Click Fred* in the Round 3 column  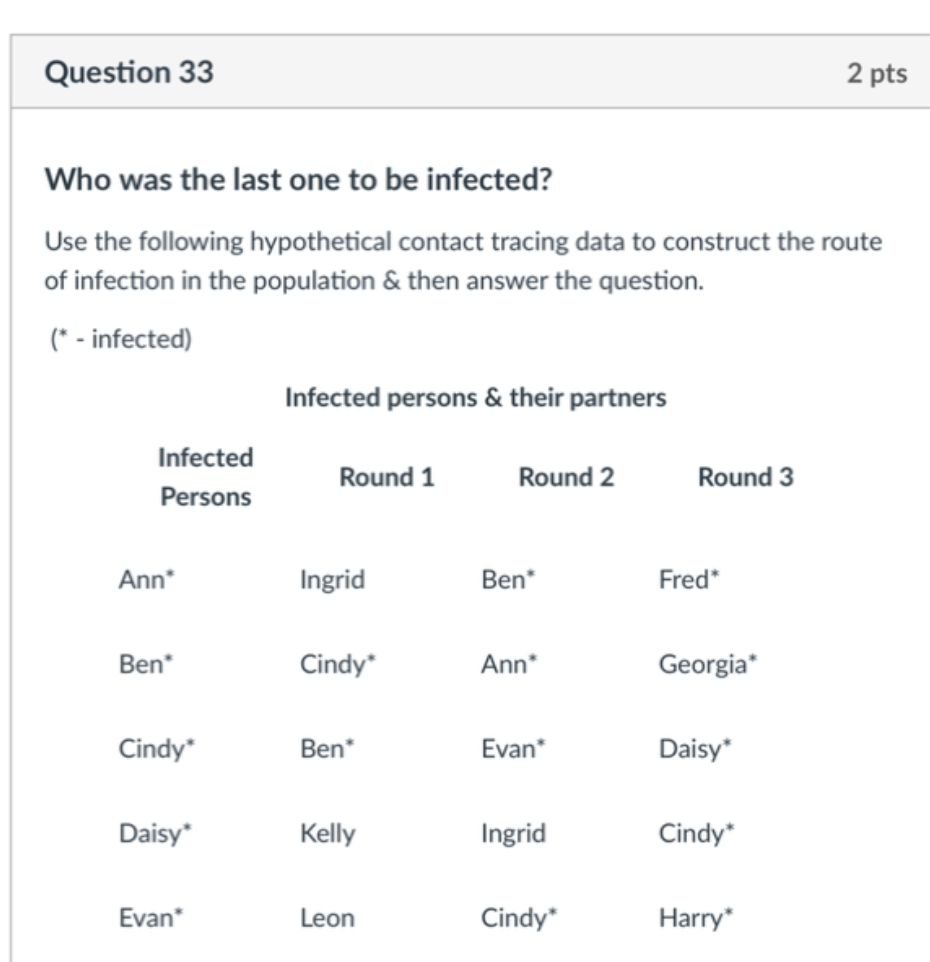(x=689, y=579)
